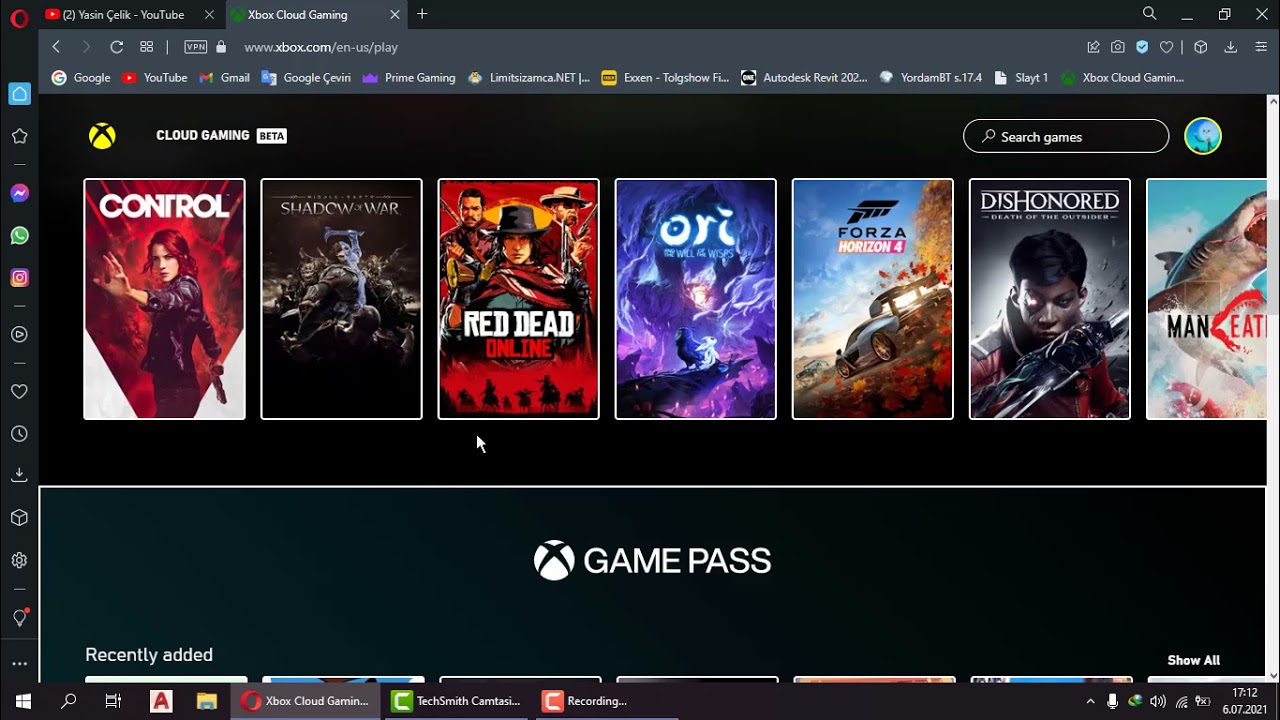Screen dimensions: 1280x720
Task: Open sidebar lightbulb tips icon
Action: 19,618
